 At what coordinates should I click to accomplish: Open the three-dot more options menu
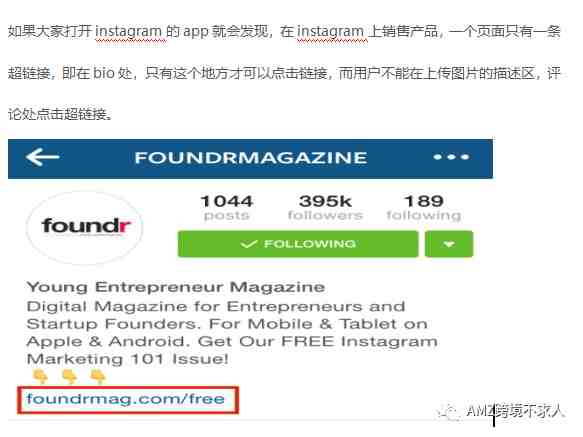click(x=451, y=157)
